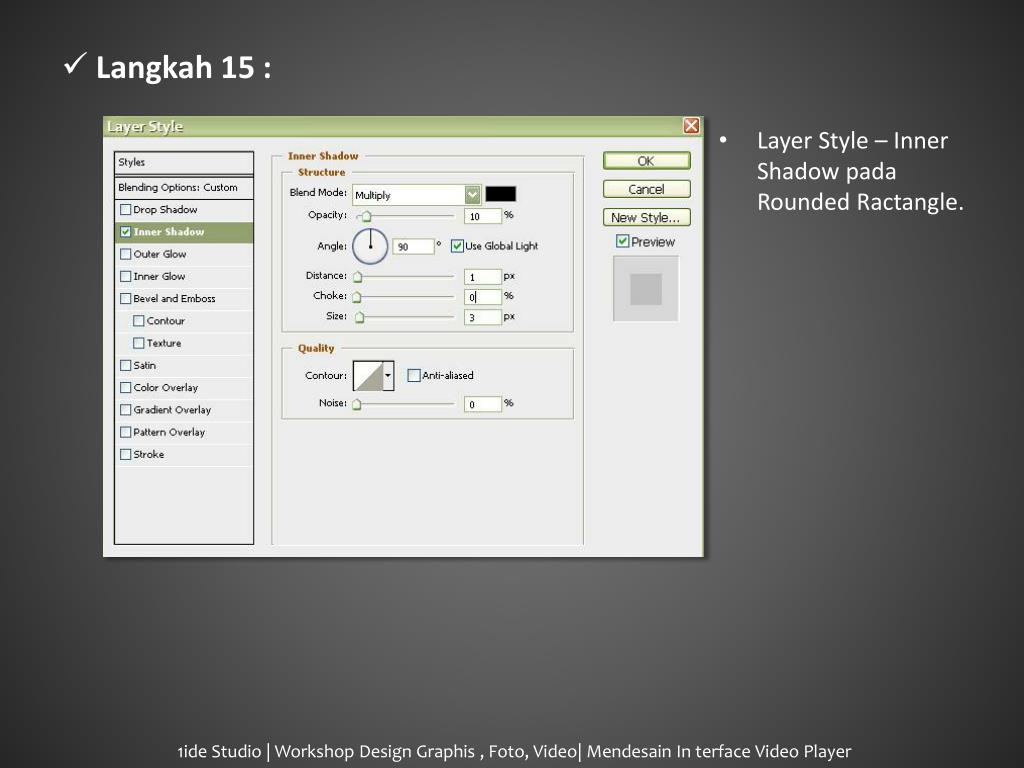Select the Drop Shadow style row
The width and height of the screenshot is (1024, 768).
pos(184,210)
